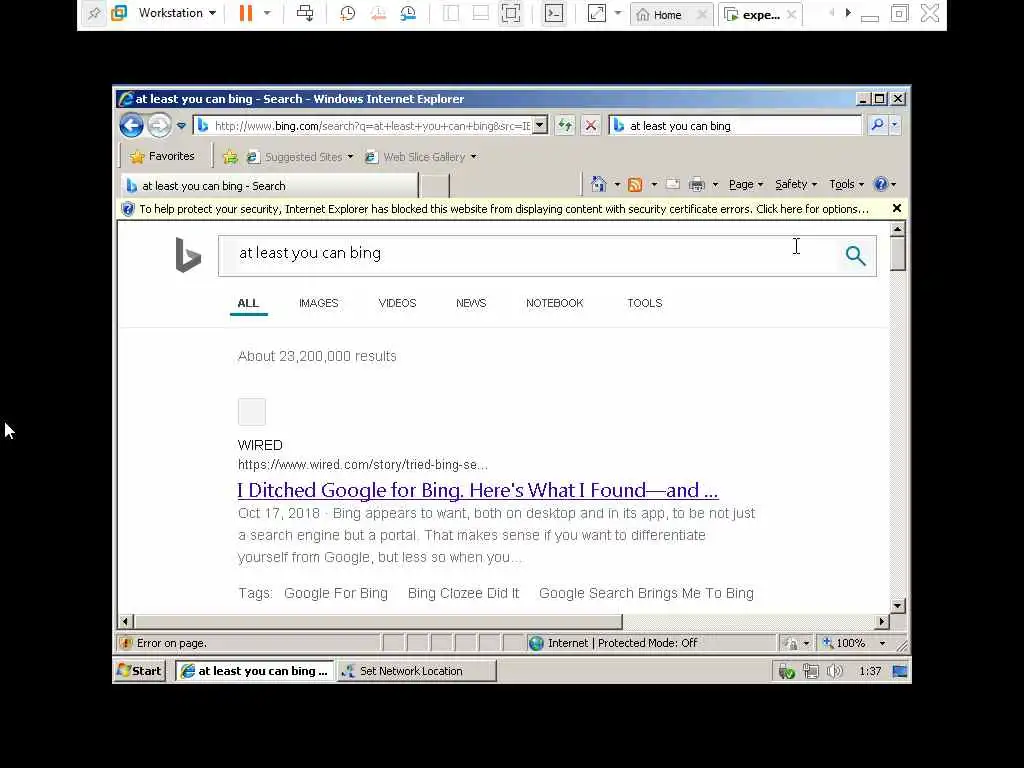Click Send Ctrl+Alt+Del toolbar icon
This screenshot has height=768, width=1024.
click(305, 13)
